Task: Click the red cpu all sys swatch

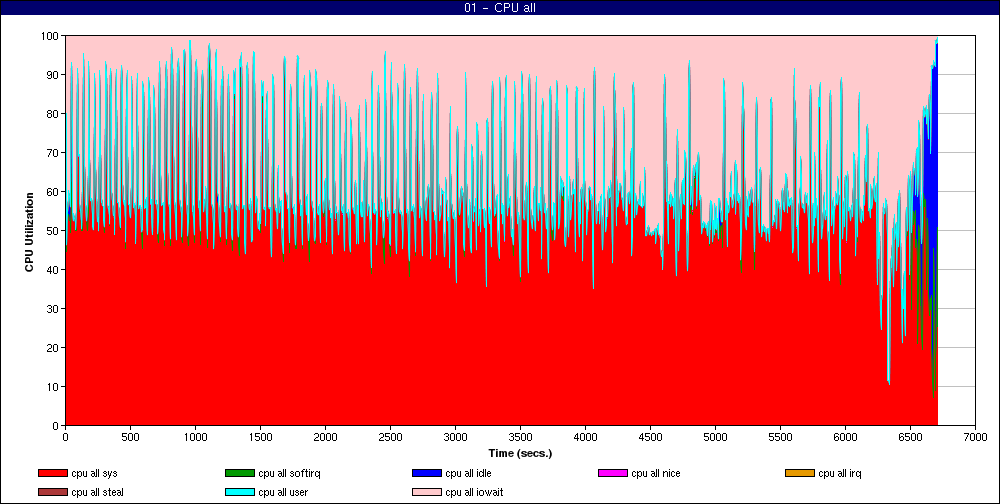Action: [52, 473]
